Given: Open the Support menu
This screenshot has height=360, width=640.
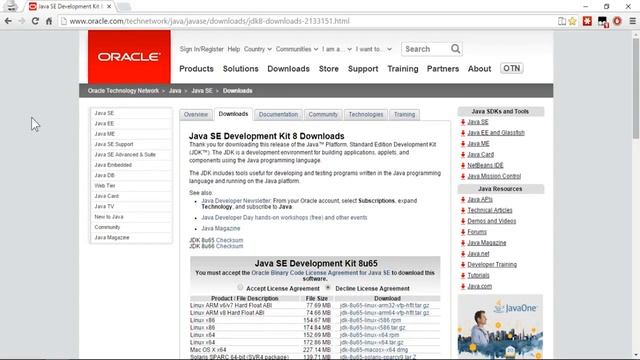Looking at the screenshot, I should coord(363,69).
